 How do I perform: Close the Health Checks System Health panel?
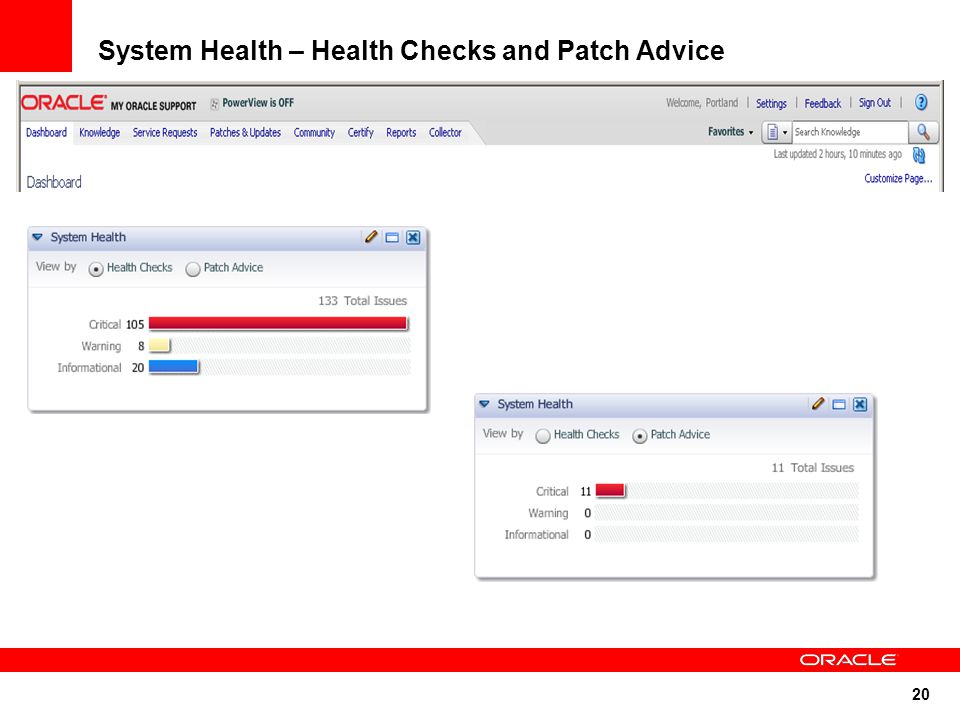tap(413, 238)
